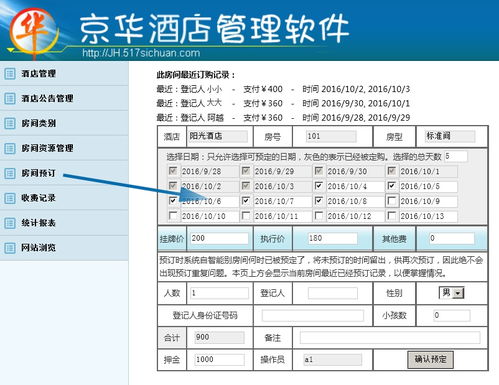Click the record for 登记人 小小
The image size is (499, 385).
coord(283,89)
